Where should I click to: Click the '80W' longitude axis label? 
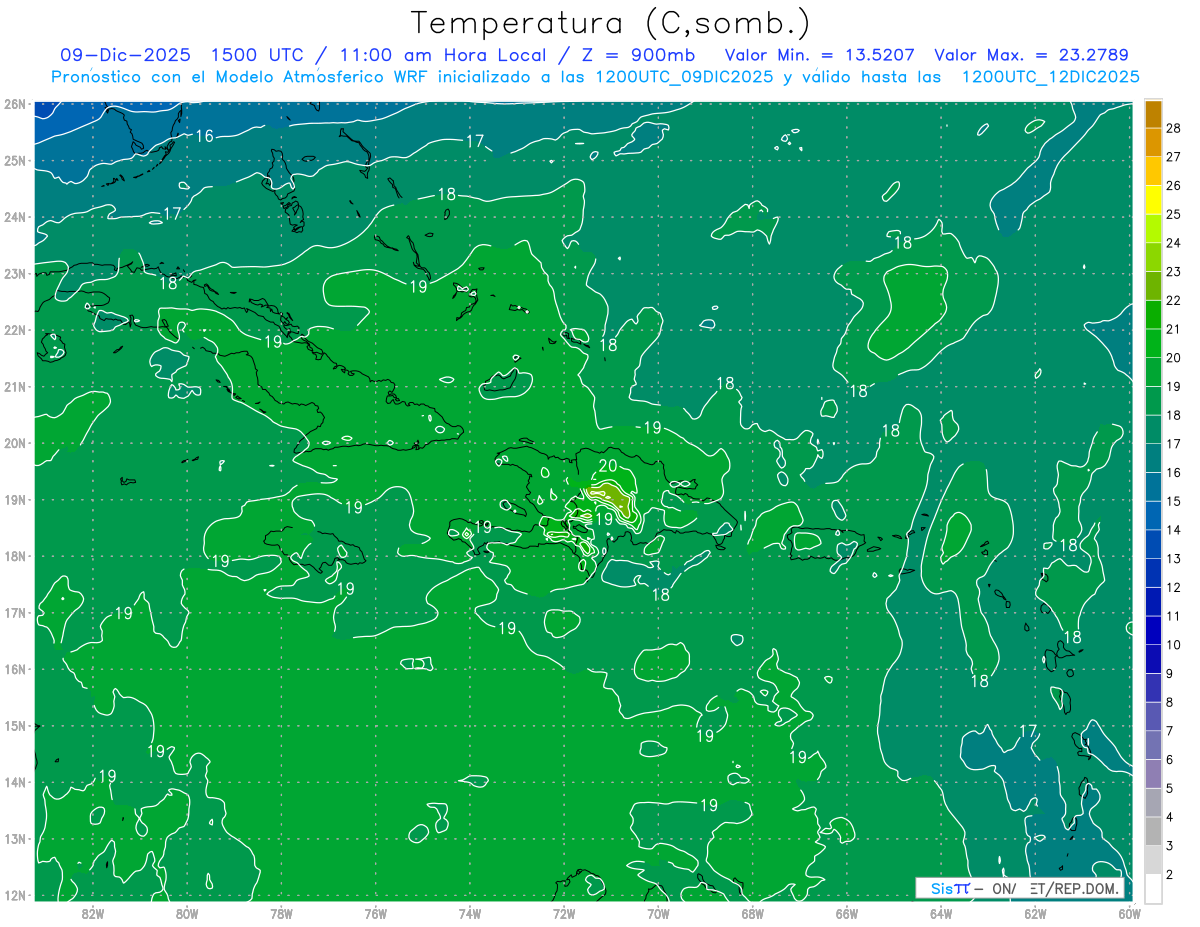[187, 912]
